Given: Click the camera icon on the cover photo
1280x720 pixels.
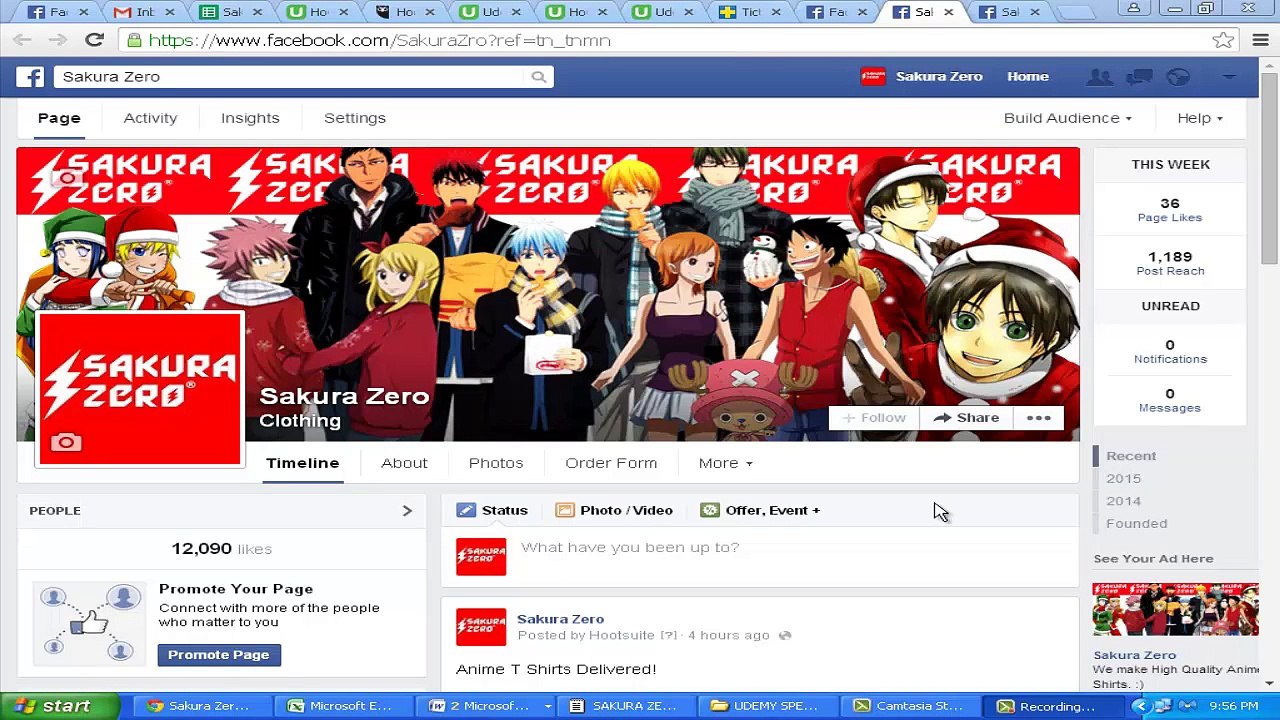Looking at the screenshot, I should 67,178.
